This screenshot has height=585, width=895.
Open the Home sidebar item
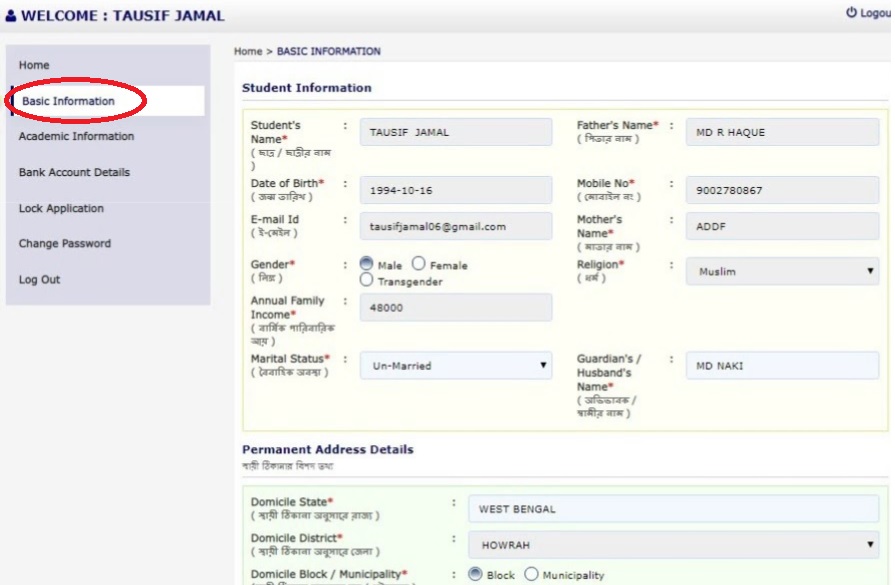click(34, 65)
